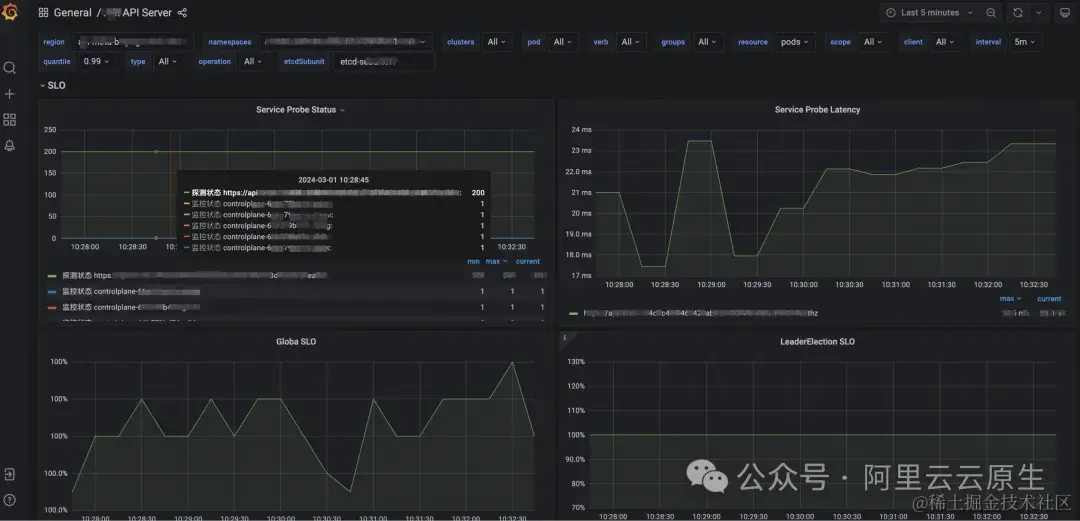Click the 10:28:00 tick on Service Probe Latency
This screenshot has height=521, width=1080.
(619, 285)
